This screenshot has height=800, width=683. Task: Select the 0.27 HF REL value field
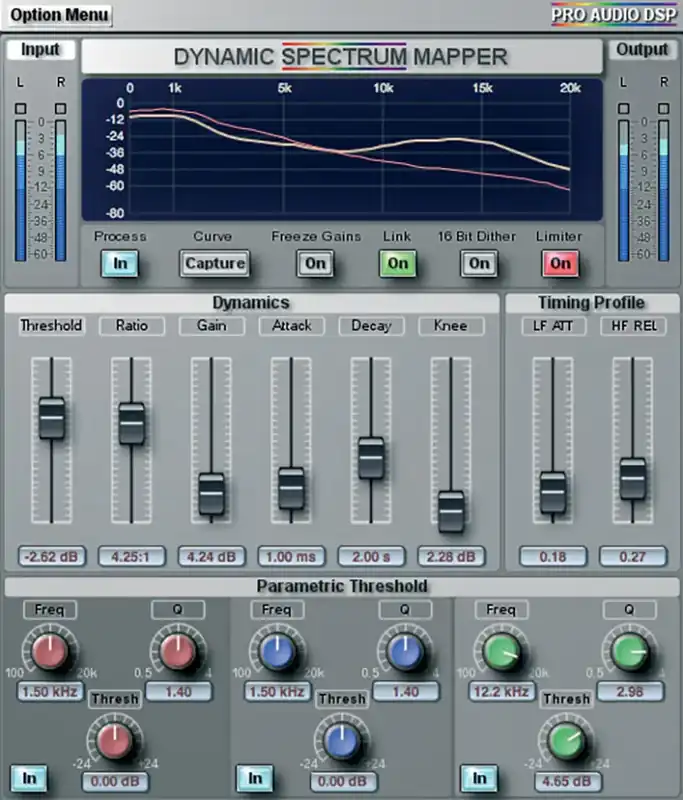pyautogui.click(x=633, y=556)
